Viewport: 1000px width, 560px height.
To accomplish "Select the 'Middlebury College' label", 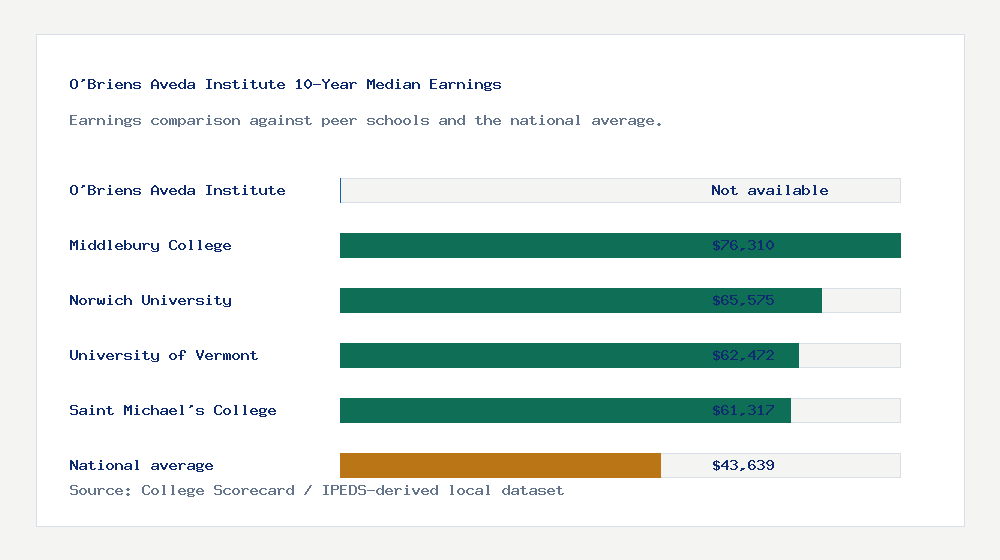I will point(151,246).
